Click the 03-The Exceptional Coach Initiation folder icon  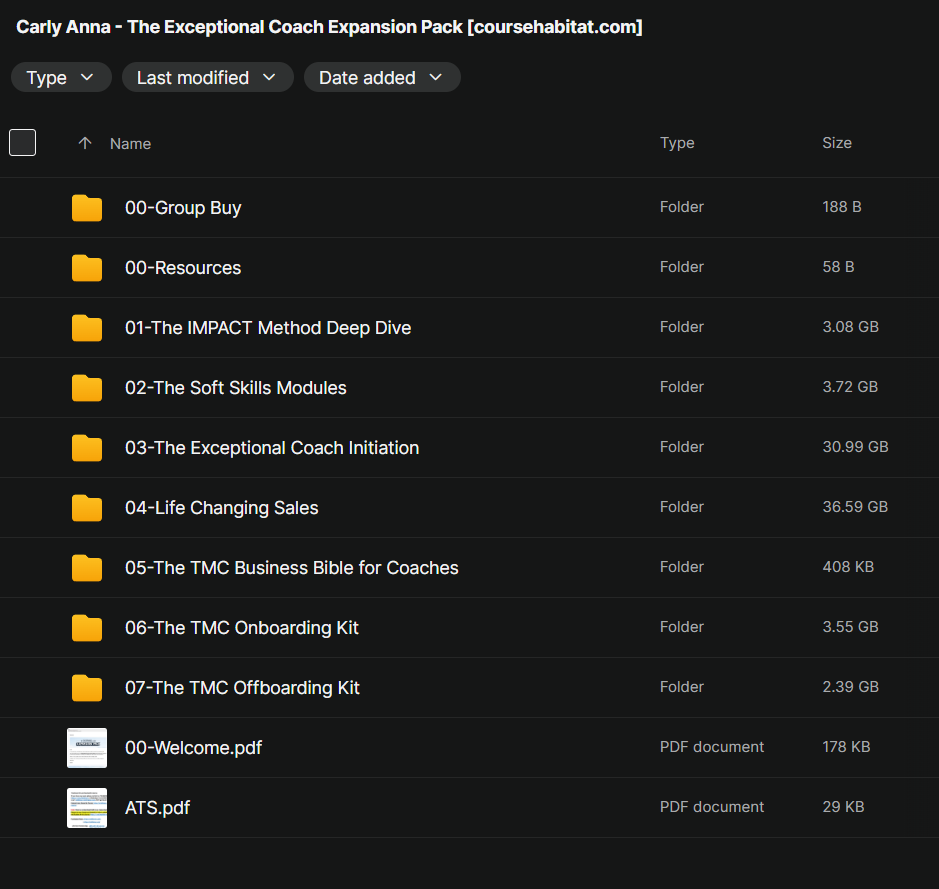(x=87, y=448)
